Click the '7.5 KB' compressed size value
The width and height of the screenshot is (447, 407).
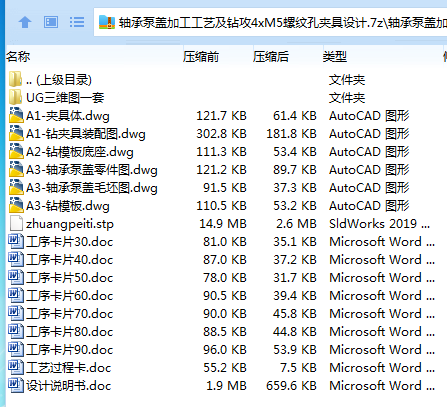pos(298,367)
